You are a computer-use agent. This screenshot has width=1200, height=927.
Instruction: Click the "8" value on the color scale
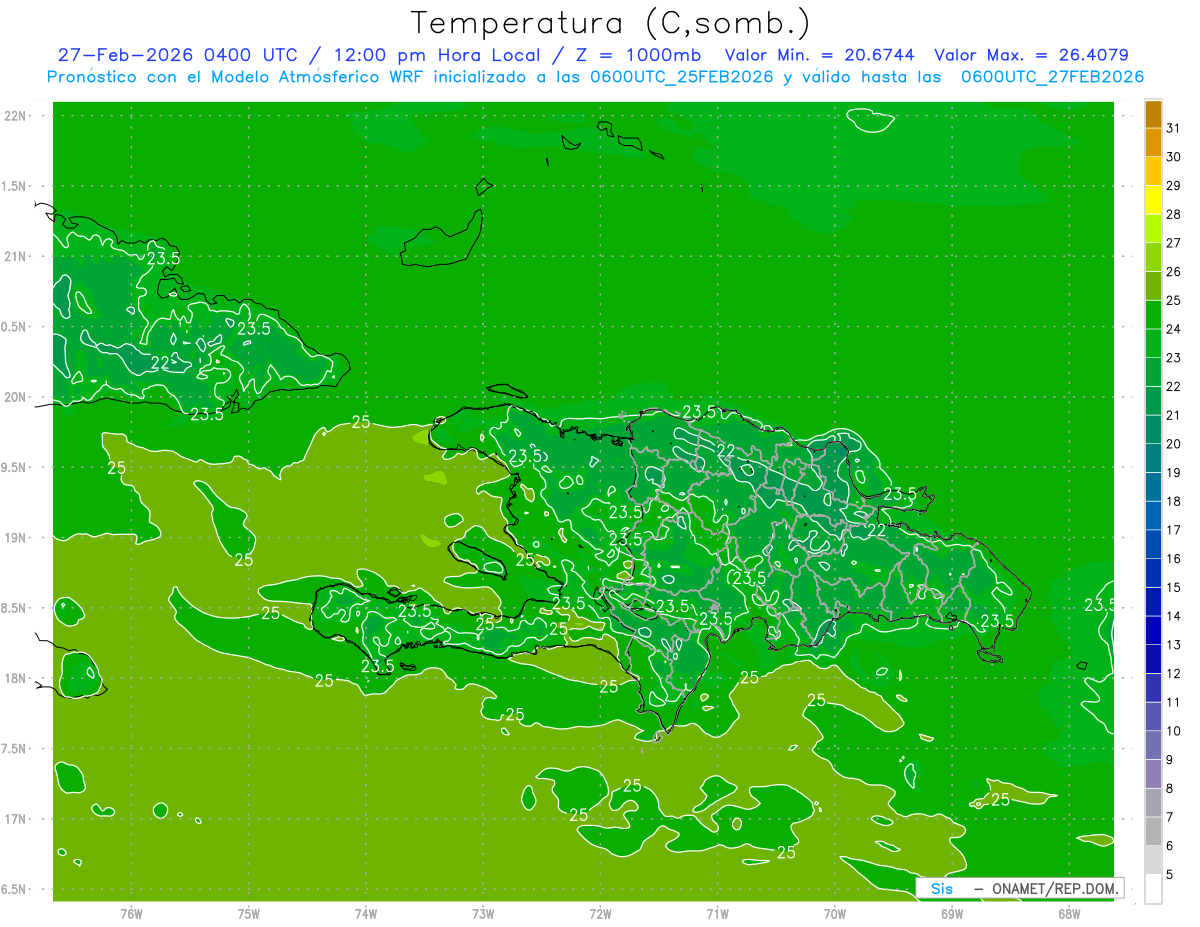tap(1170, 788)
